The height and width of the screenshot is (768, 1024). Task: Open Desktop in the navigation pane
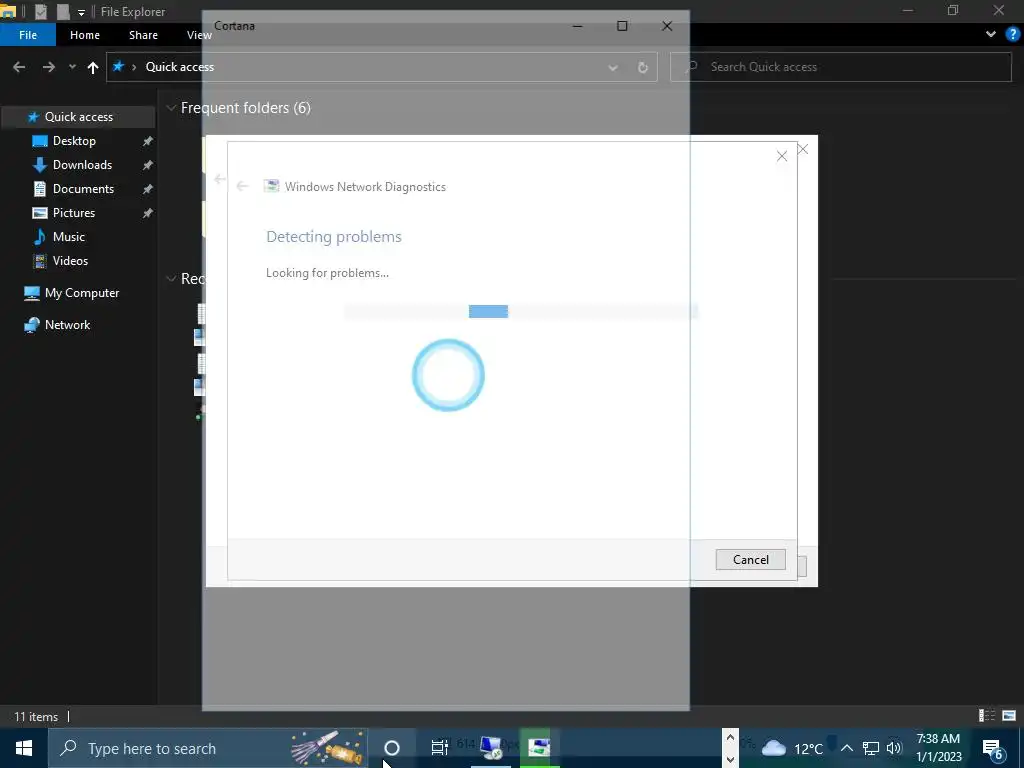(x=74, y=141)
